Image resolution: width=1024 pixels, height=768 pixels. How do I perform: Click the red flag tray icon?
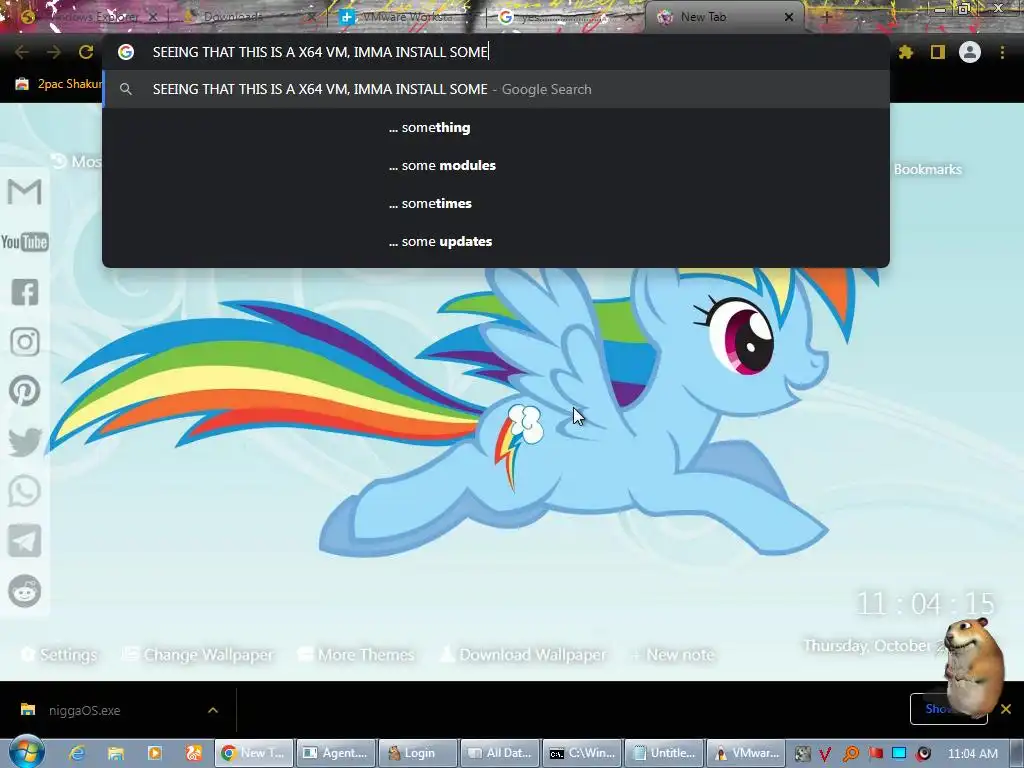[876, 754]
